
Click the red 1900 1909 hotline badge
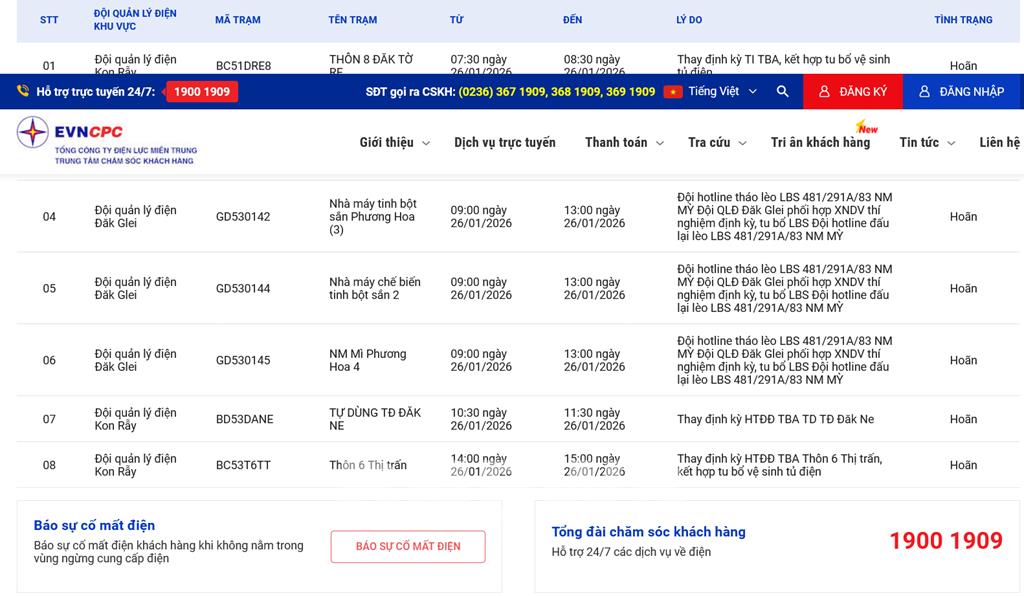tap(202, 92)
